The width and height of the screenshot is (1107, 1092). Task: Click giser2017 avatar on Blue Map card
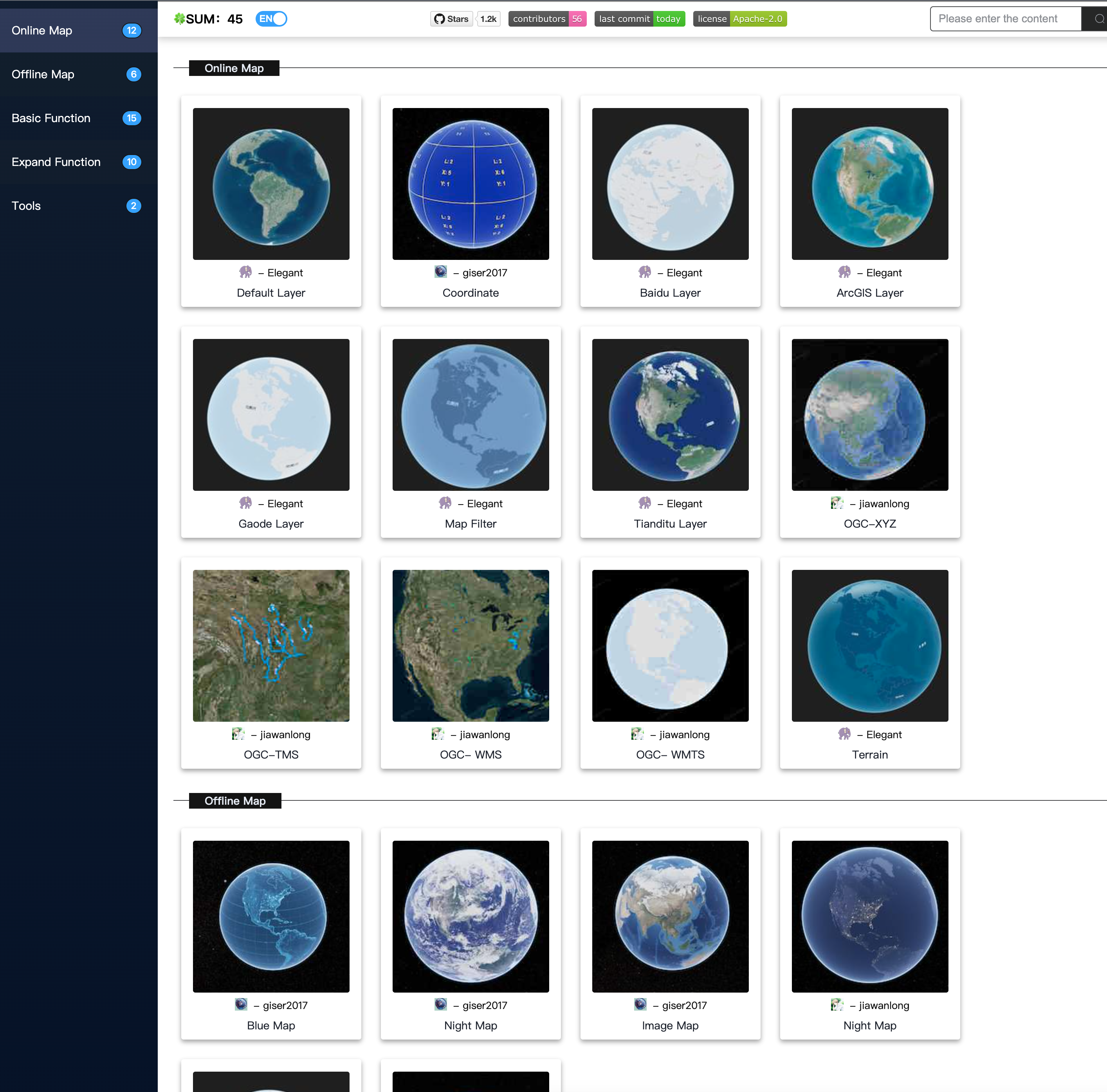click(x=241, y=1005)
